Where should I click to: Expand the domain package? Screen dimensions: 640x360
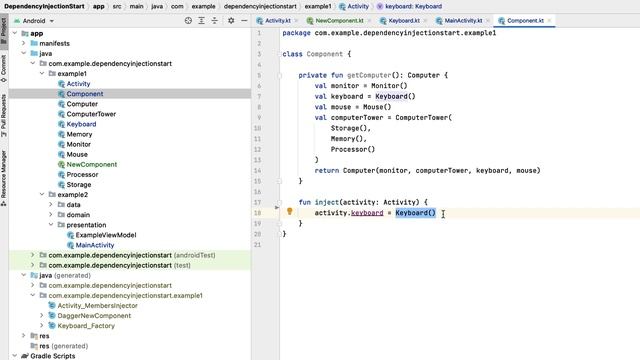click(x=51, y=215)
